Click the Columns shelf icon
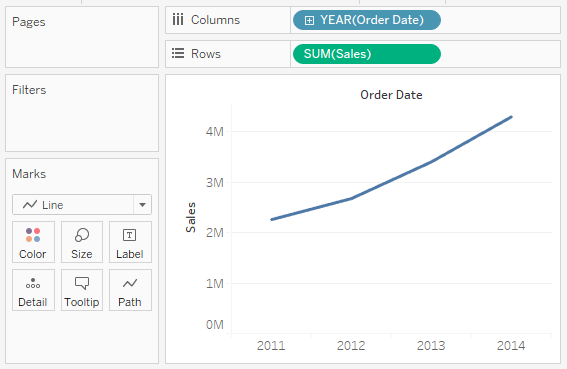Image resolution: width=567 pixels, height=369 pixels. (x=178, y=20)
